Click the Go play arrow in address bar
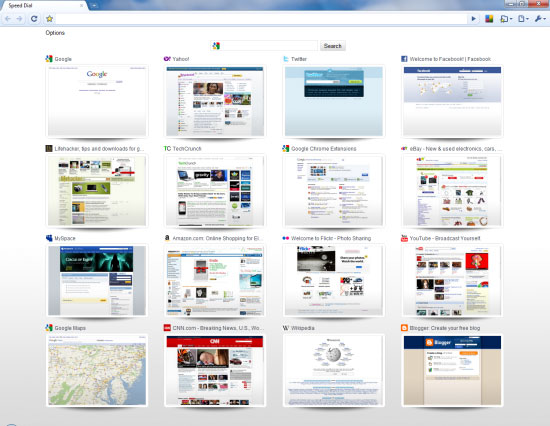Viewport: 550px width, 426px height. coord(474,19)
